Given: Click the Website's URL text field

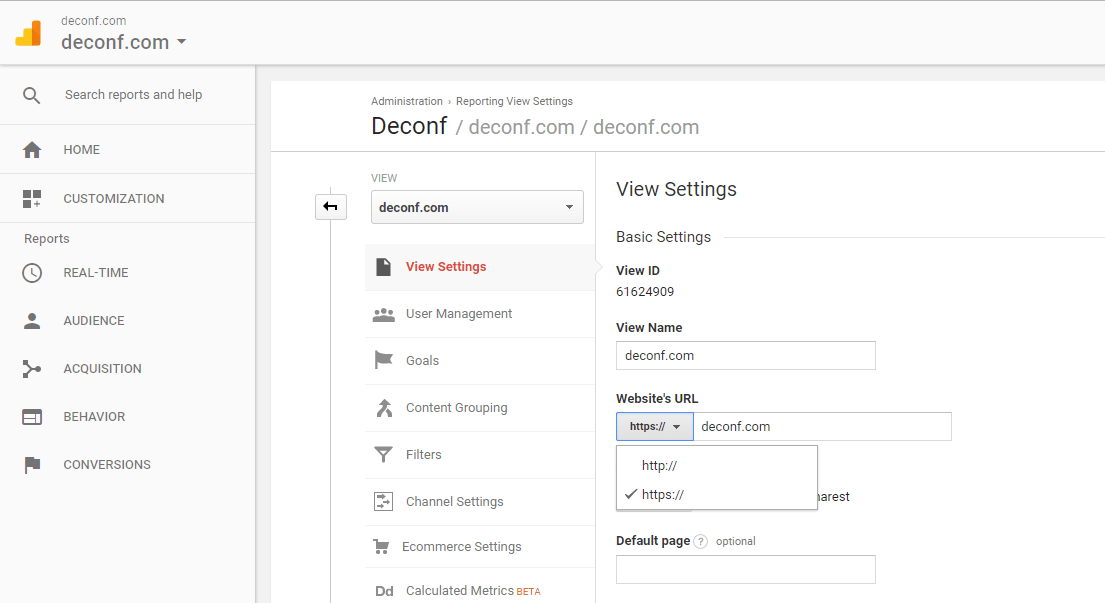Looking at the screenshot, I should (822, 427).
